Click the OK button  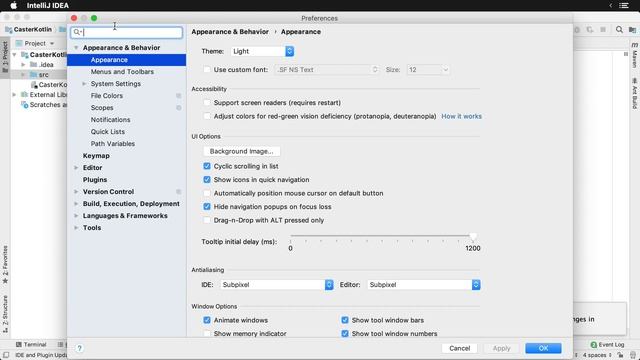pos(543,348)
